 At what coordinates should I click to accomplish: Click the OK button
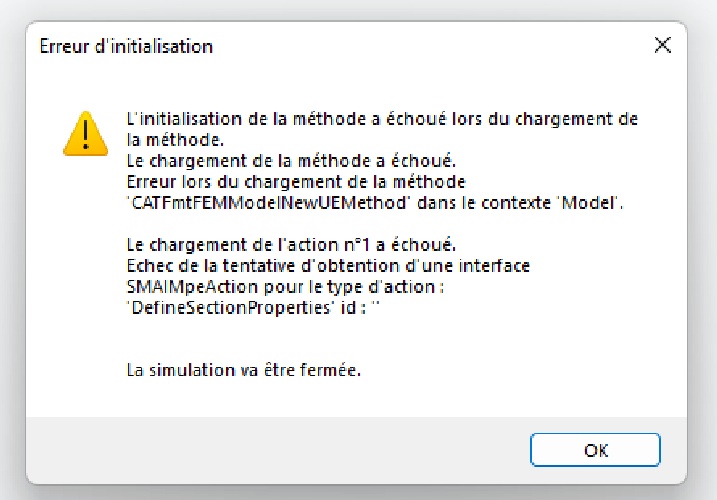pos(595,450)
